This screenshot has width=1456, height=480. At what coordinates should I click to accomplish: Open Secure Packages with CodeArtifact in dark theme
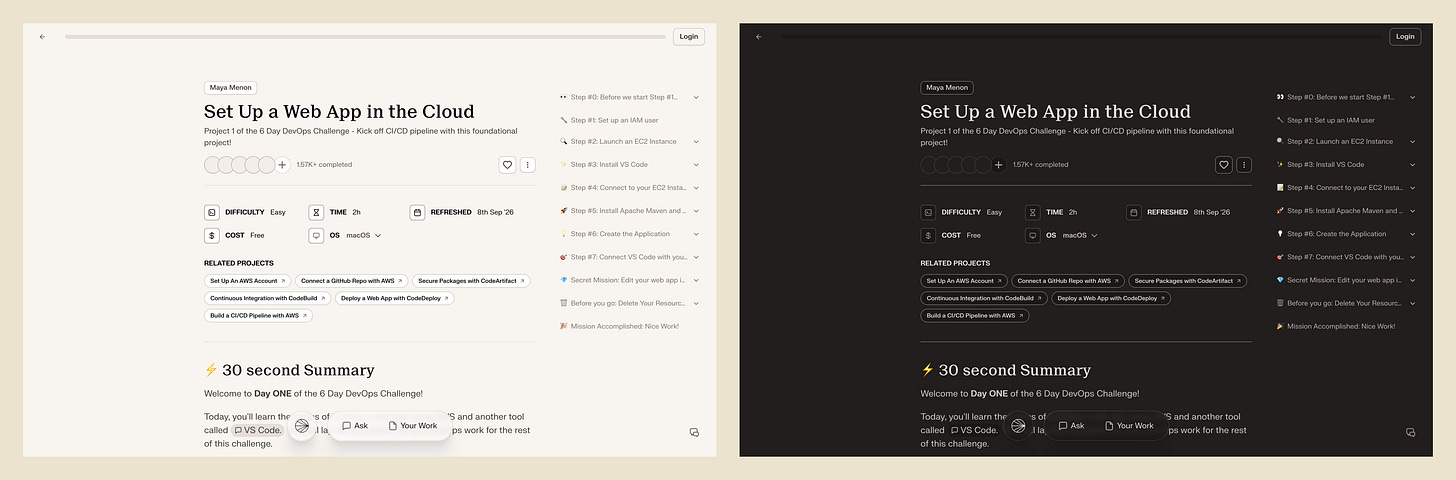(x=1187, y=281)
